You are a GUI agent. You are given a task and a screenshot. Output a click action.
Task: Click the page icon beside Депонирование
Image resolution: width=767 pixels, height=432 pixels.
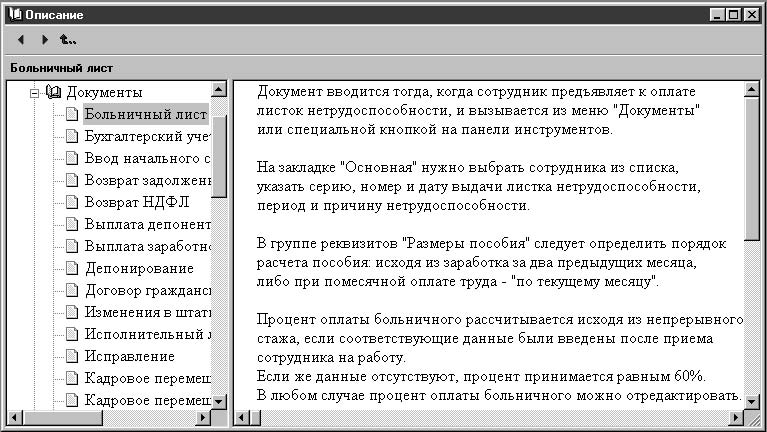click(x=72, y=268)
